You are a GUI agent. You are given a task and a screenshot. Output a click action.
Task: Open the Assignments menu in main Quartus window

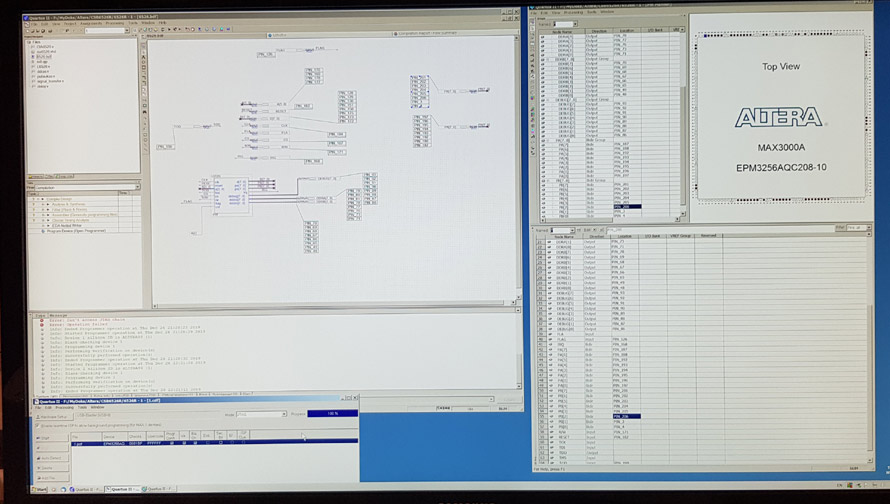click(x=91, y=23)
